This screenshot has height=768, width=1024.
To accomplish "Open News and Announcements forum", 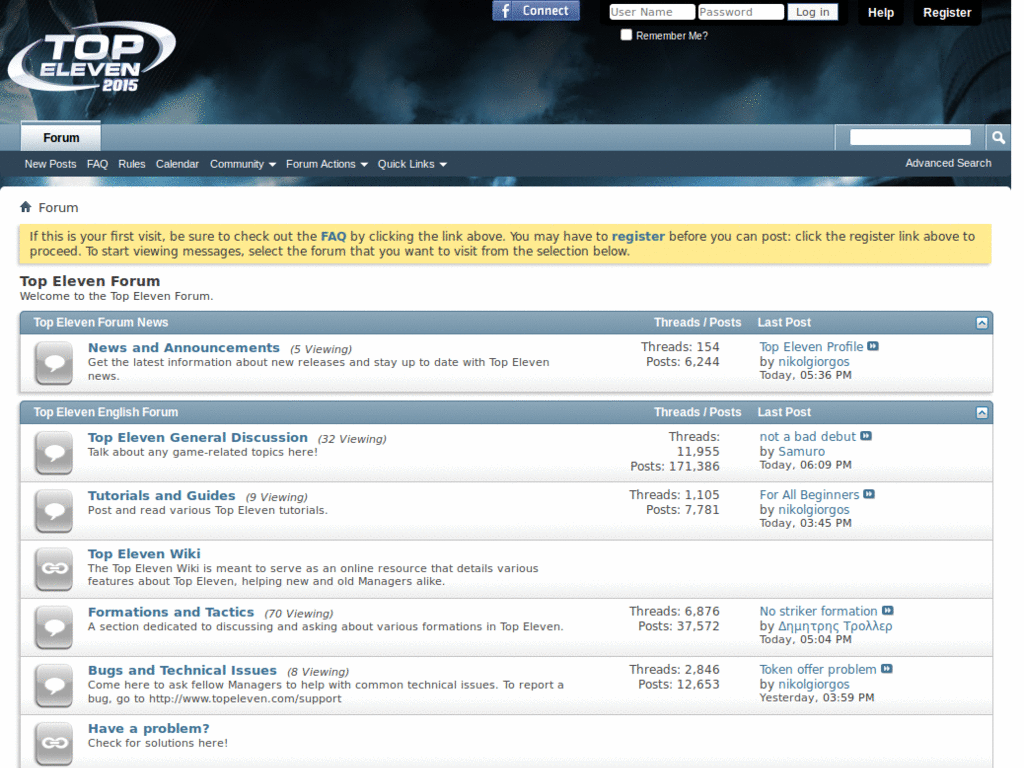I will tap(184, 347).
